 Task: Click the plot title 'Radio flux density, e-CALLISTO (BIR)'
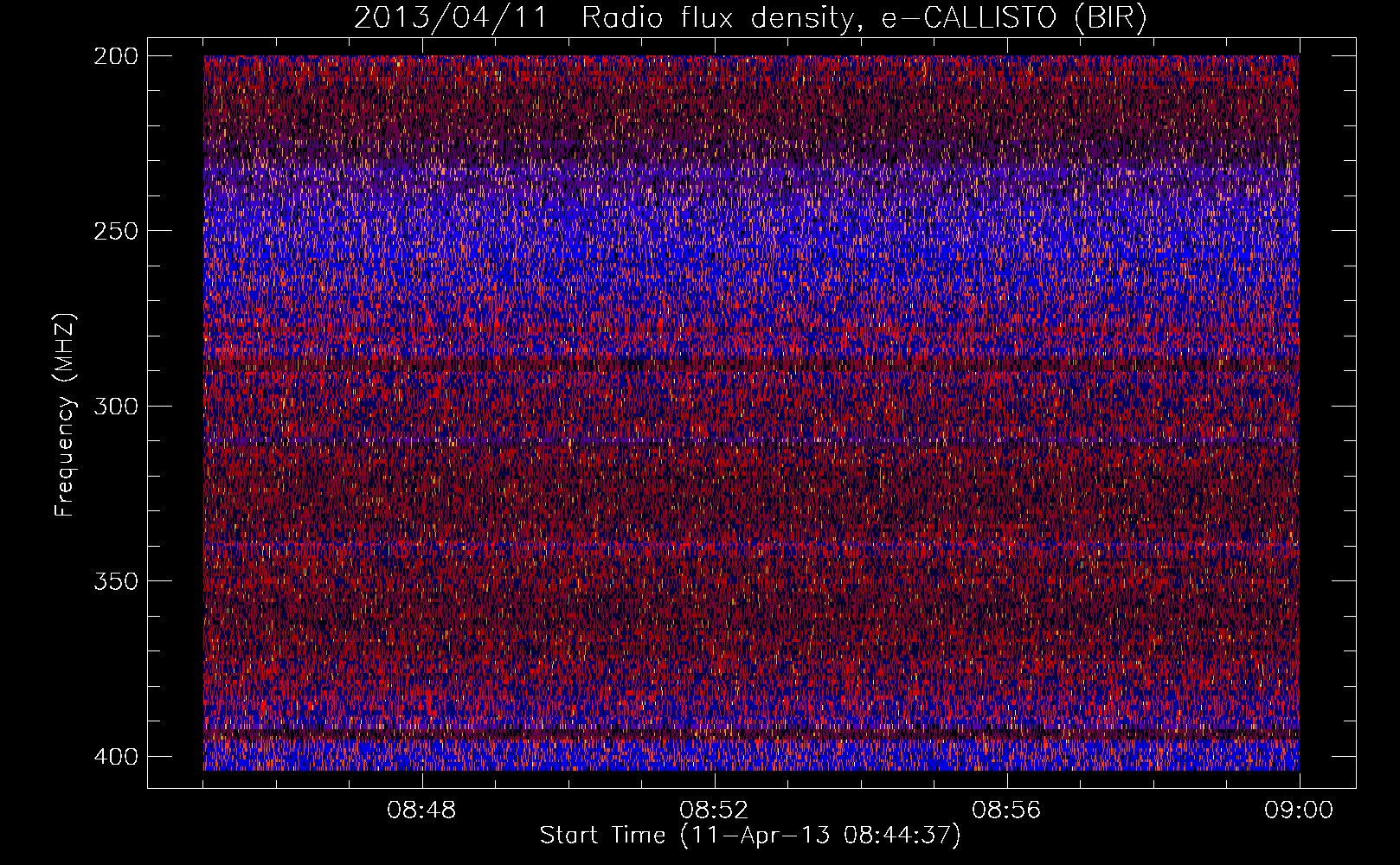(x=864, y=17)
